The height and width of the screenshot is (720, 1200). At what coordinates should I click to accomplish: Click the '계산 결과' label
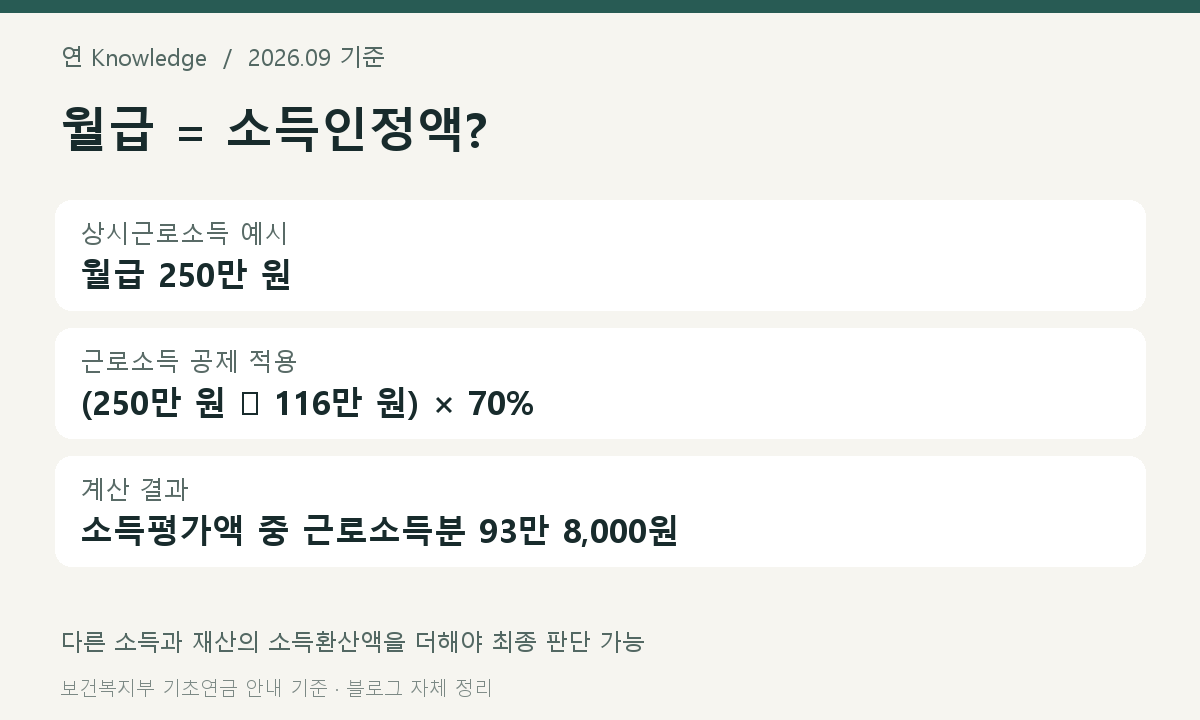tap(134, 489)
